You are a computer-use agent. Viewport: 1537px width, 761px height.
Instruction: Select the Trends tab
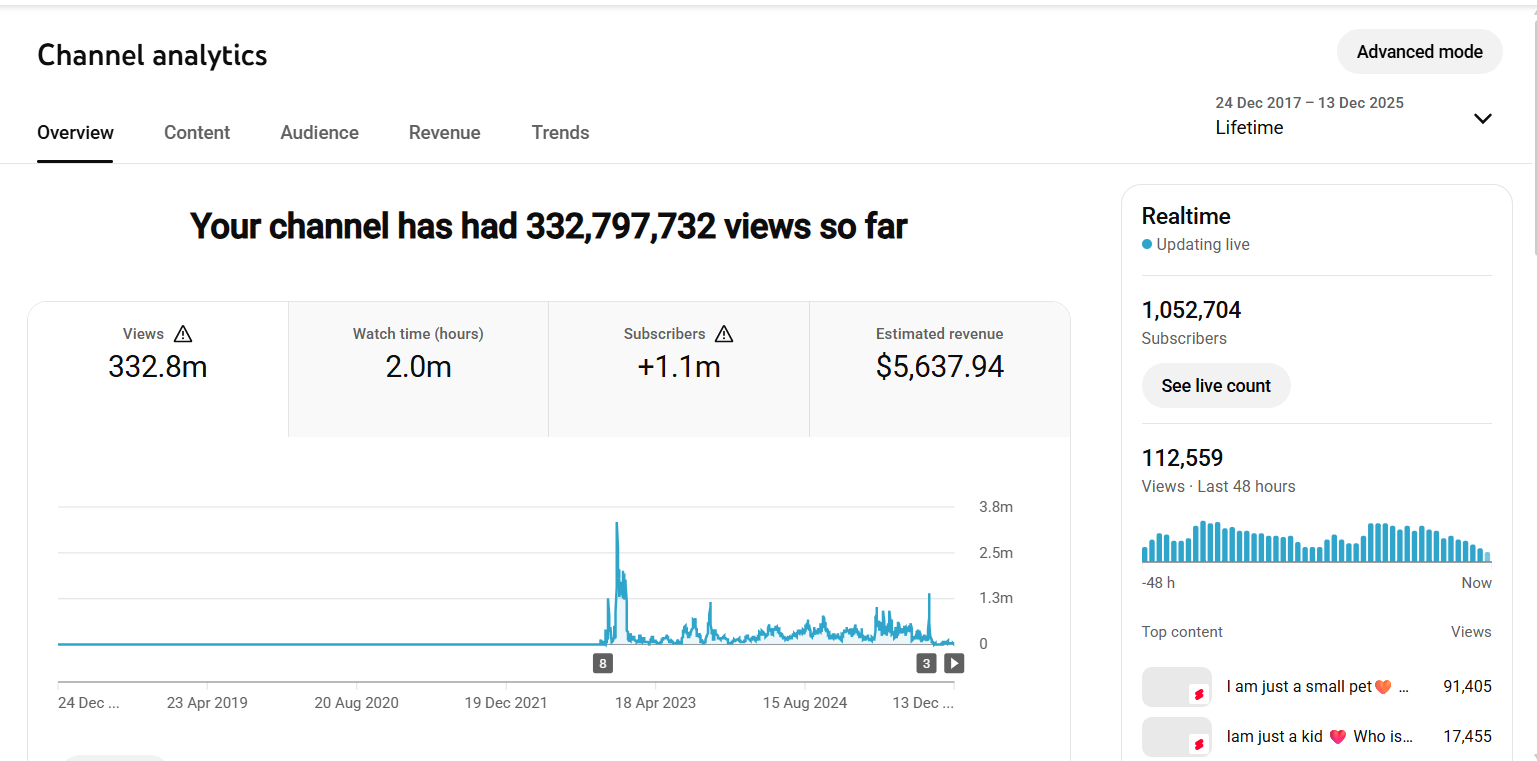coord(560,133)
